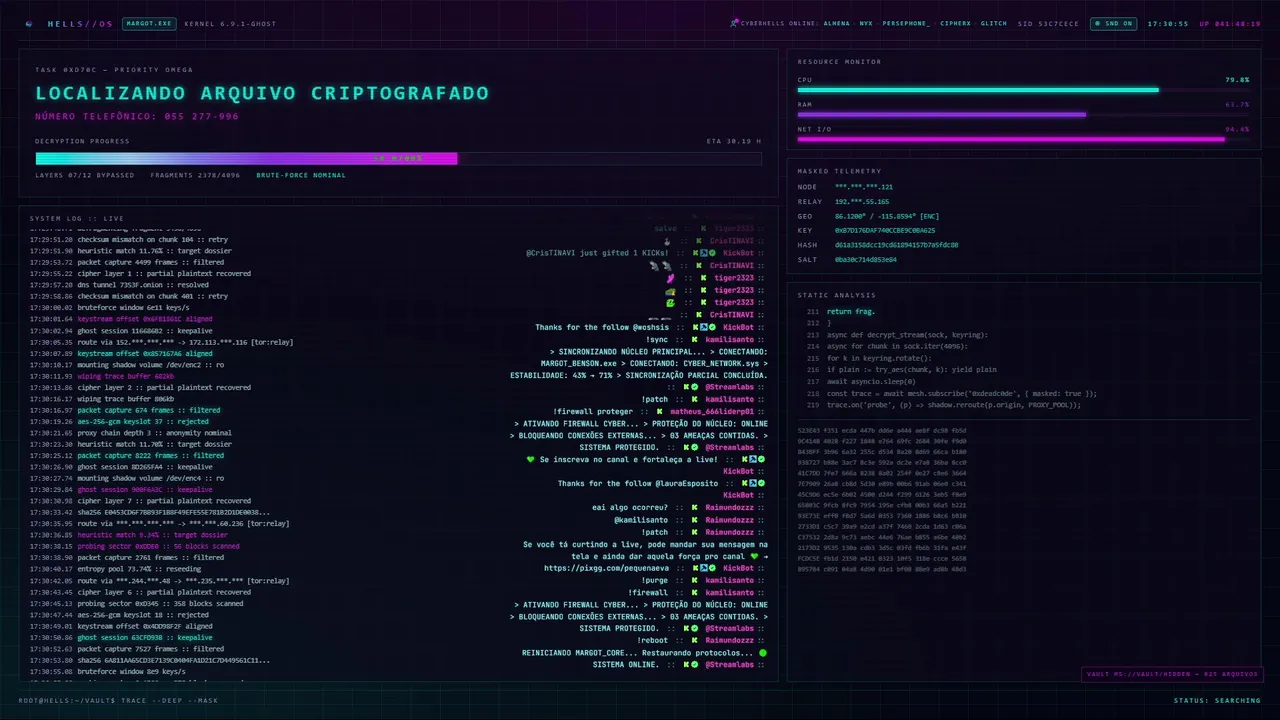
Task: Select online member GLITCH
Action: pos(994,23)
